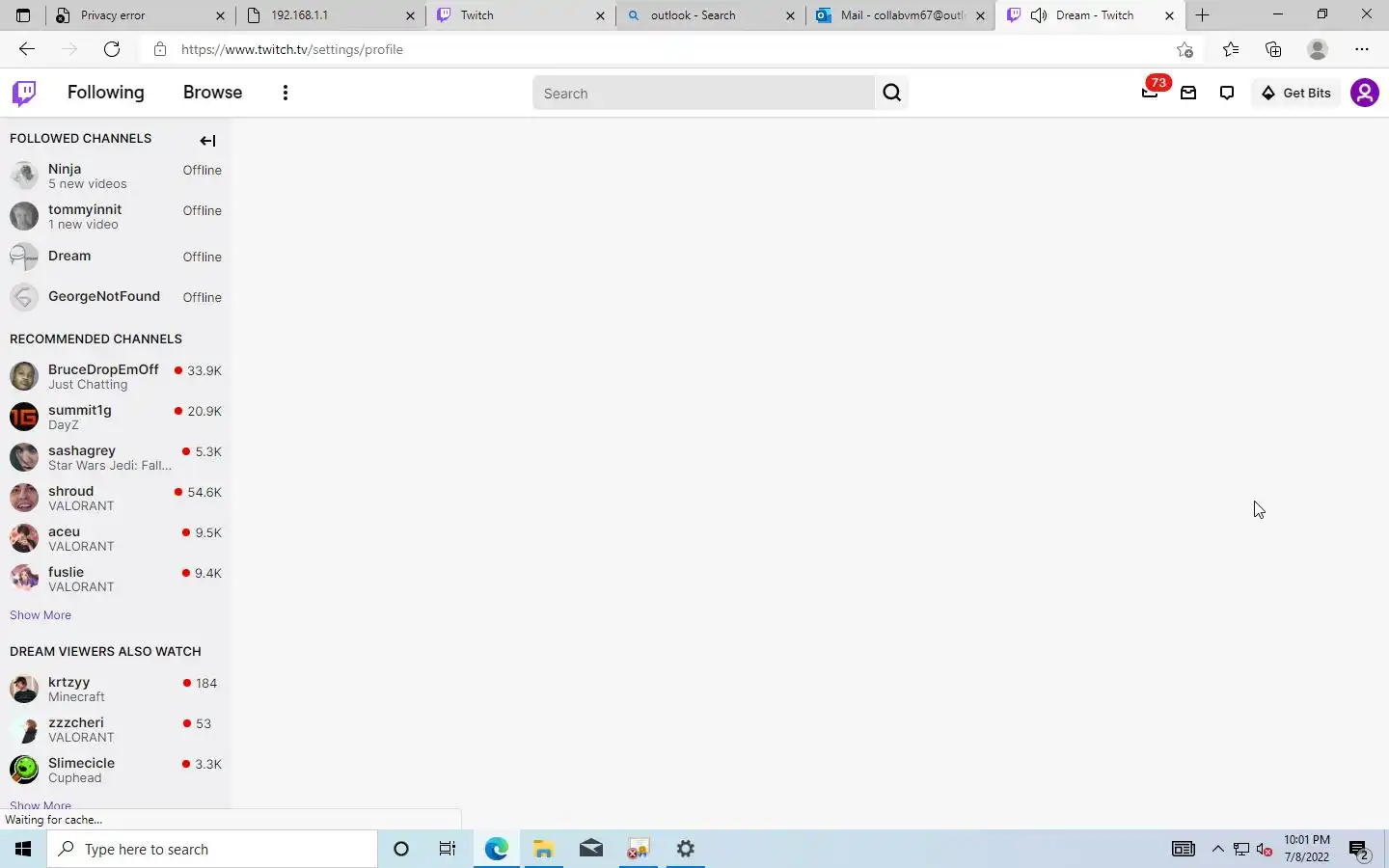Screen dimensions: 1389x868
Task: Open Prime Loot crown with 73 badge
Action: click(1150, 93)
